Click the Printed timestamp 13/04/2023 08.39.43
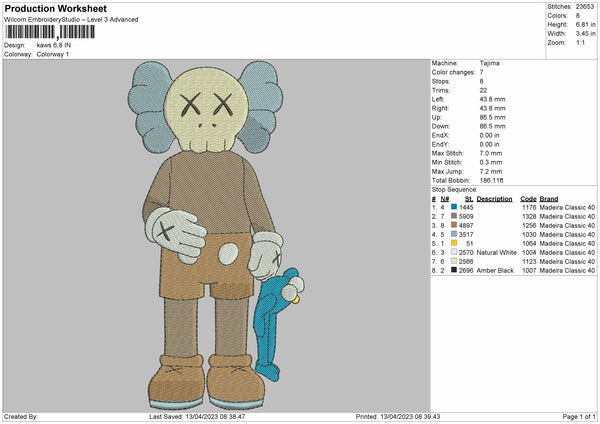 (410, 416)
